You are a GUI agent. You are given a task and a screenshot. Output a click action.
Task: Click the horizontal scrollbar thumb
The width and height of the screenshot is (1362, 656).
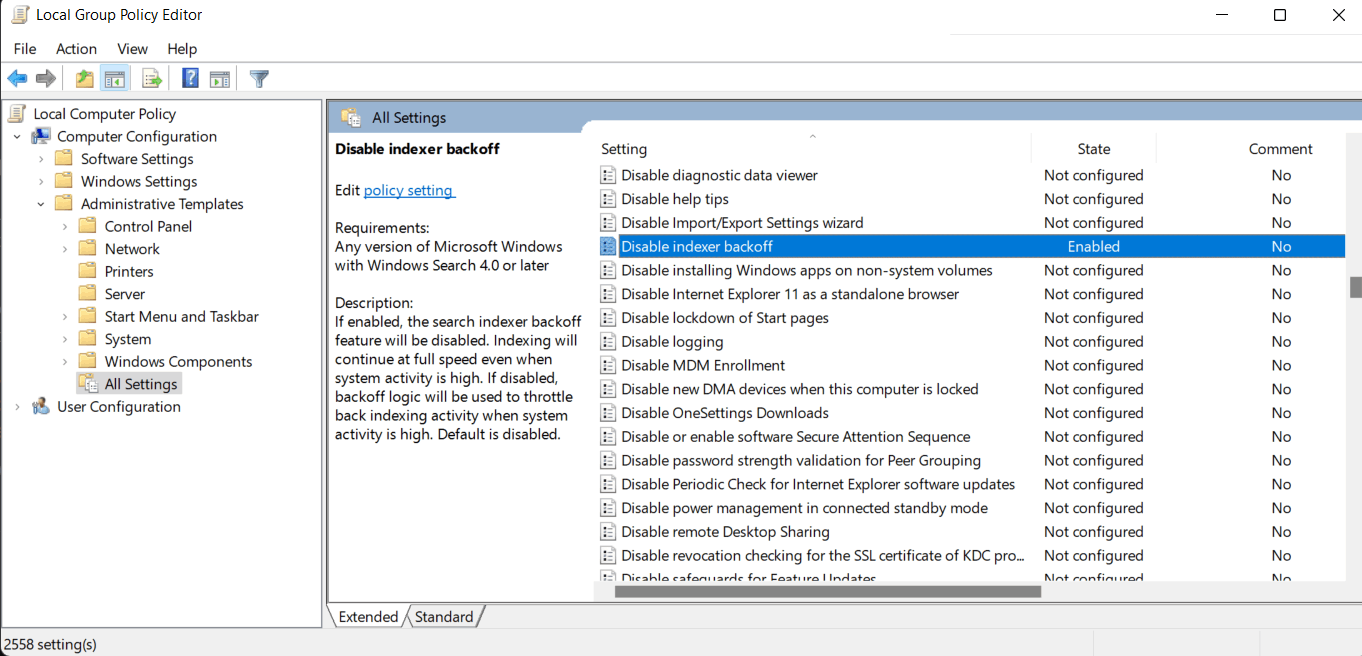(828, 591)
